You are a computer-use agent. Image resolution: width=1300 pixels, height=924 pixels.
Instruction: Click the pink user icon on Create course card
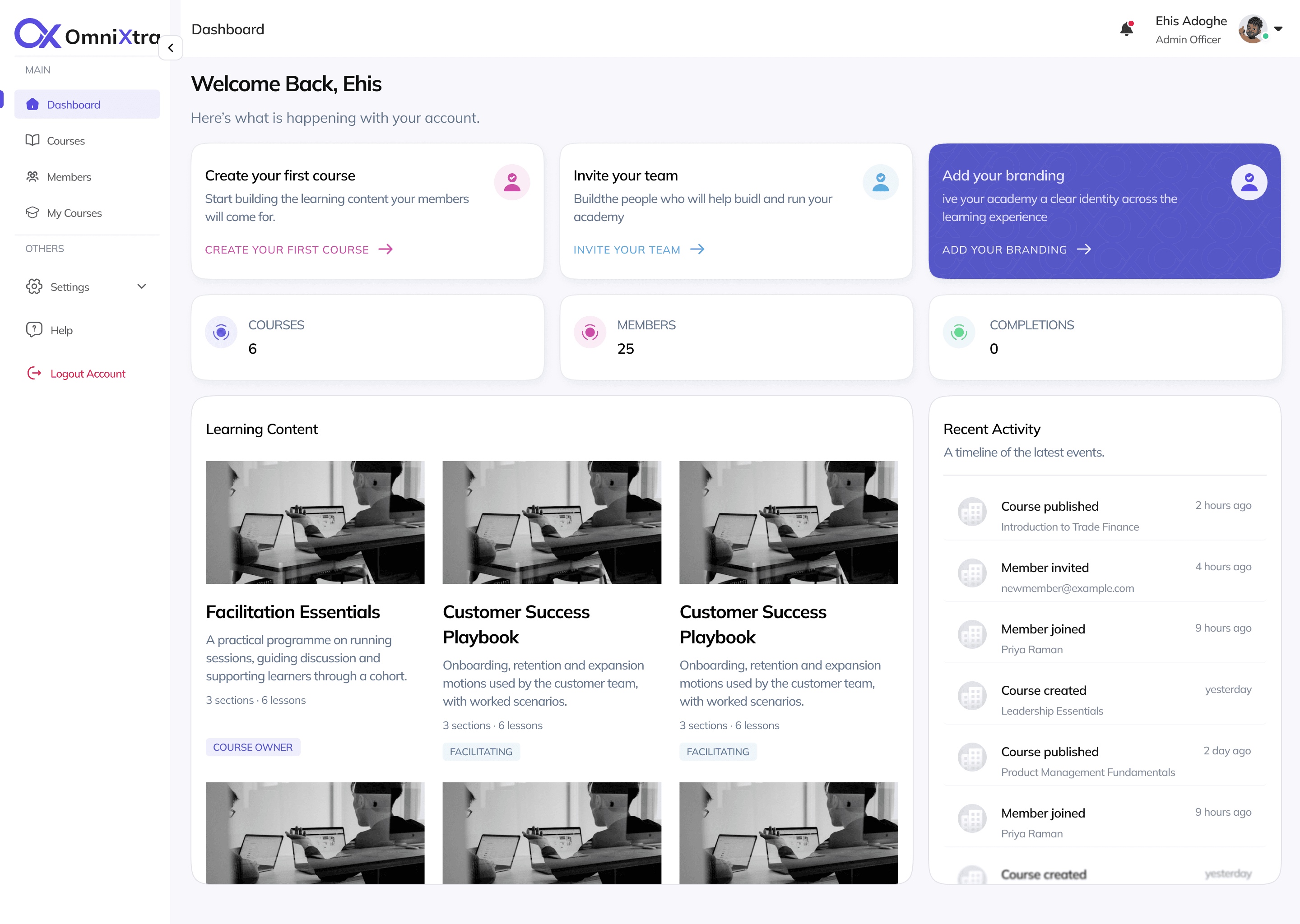[x=512, y=182]
